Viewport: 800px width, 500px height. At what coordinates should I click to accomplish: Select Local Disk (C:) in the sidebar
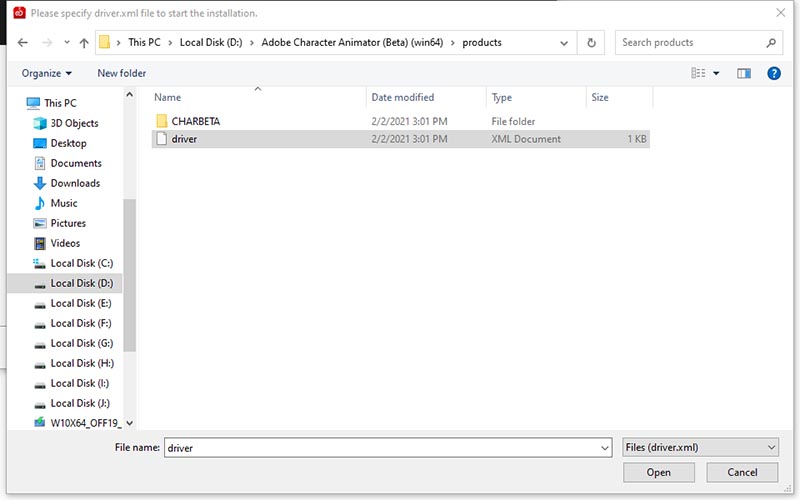pos(82,263)
